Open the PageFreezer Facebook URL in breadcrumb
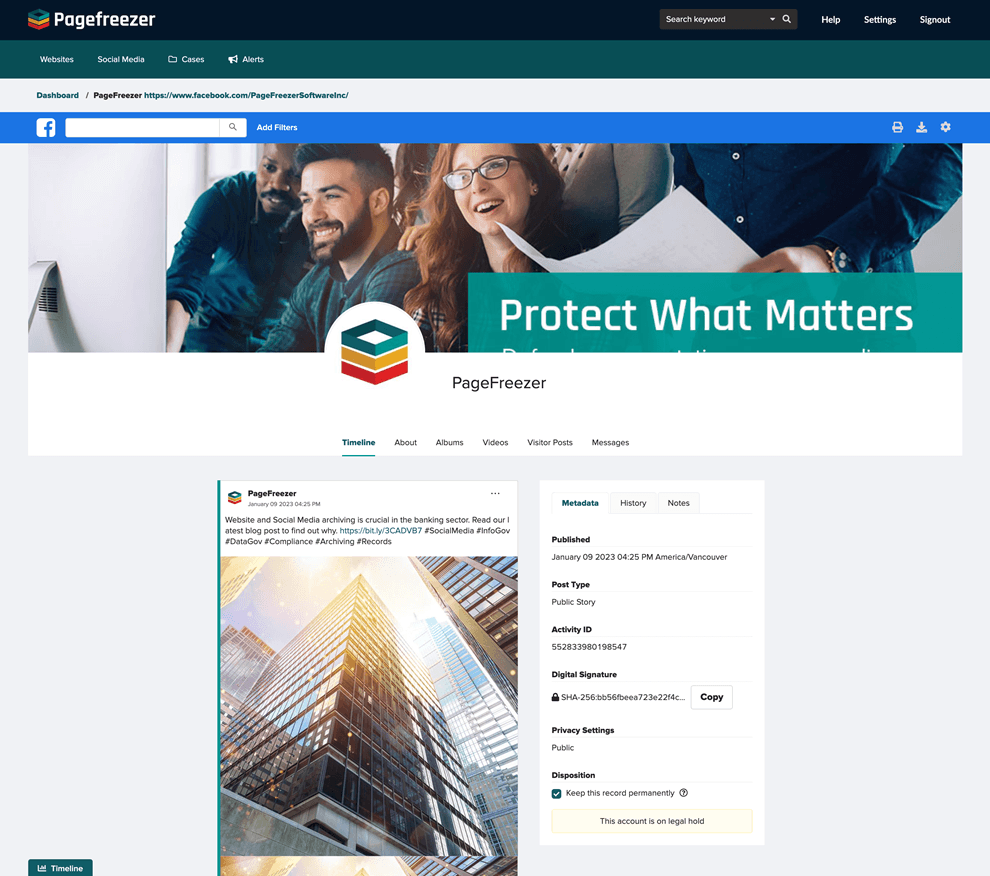990x876 pixels. tap(246, 95)
